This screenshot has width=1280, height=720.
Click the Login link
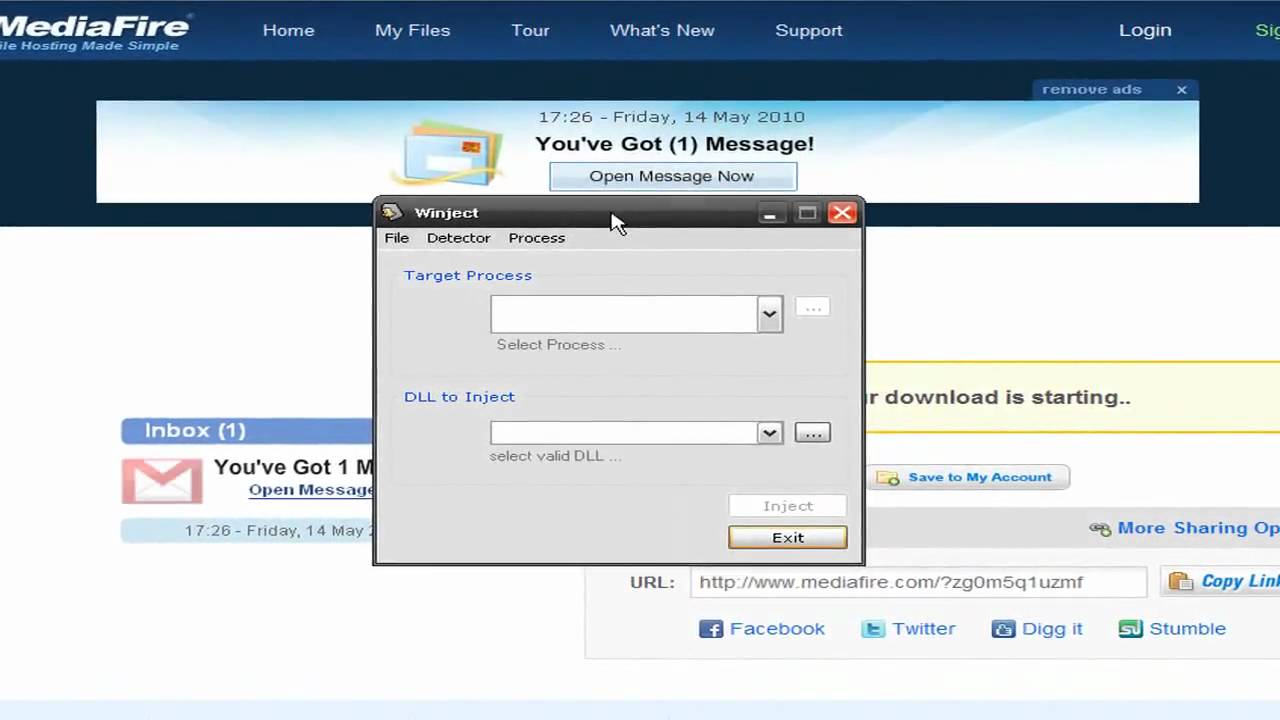(x=1145, y=30)
